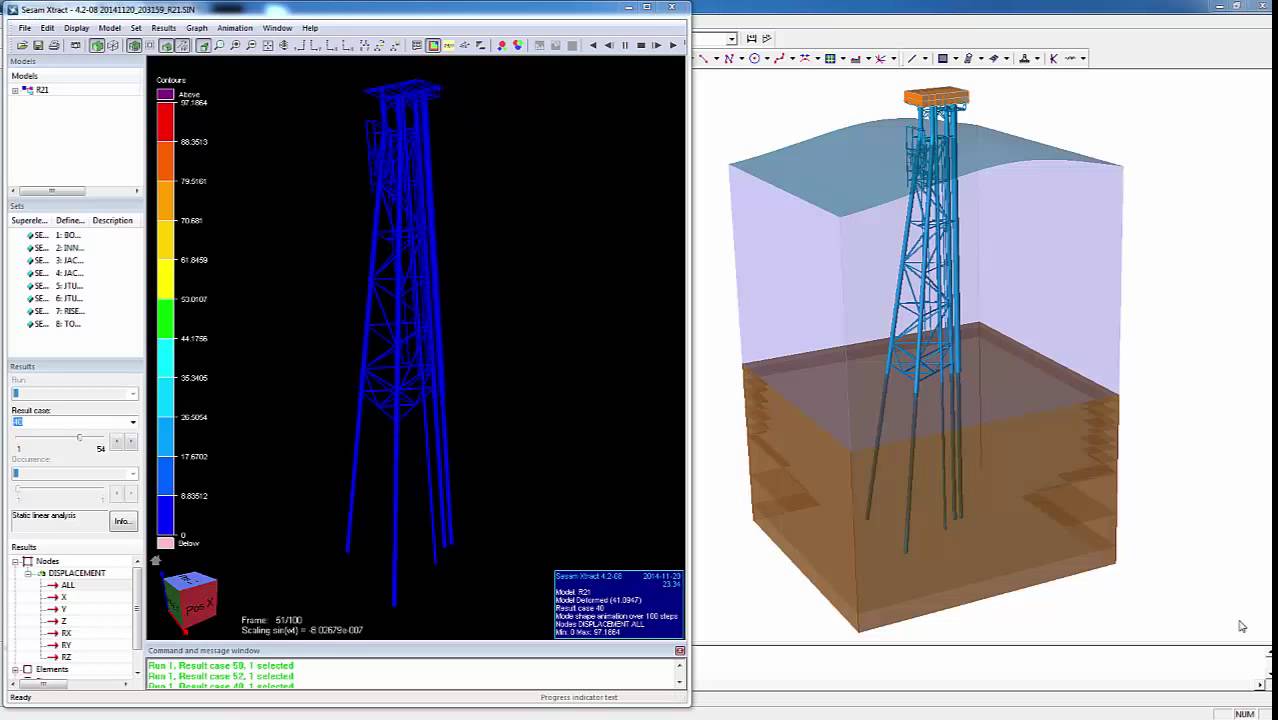
Task: Select the Z displacement component
Action: 64,621
